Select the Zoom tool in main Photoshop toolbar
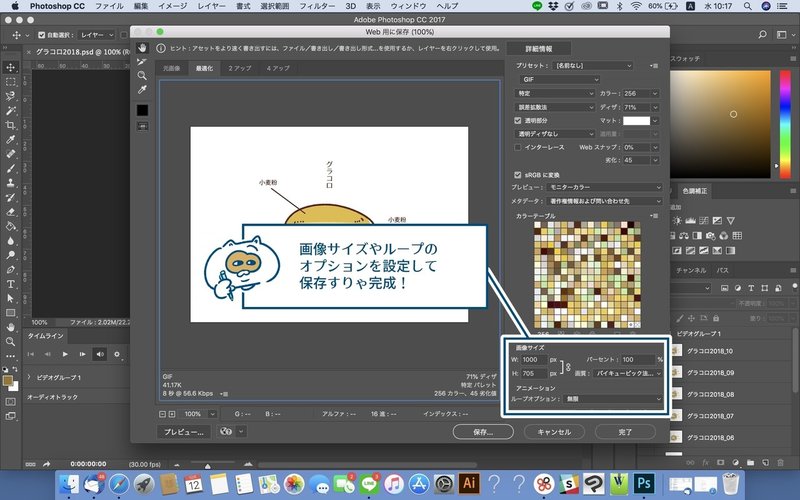Screen dimensions: 800x500 pos(10,341)
